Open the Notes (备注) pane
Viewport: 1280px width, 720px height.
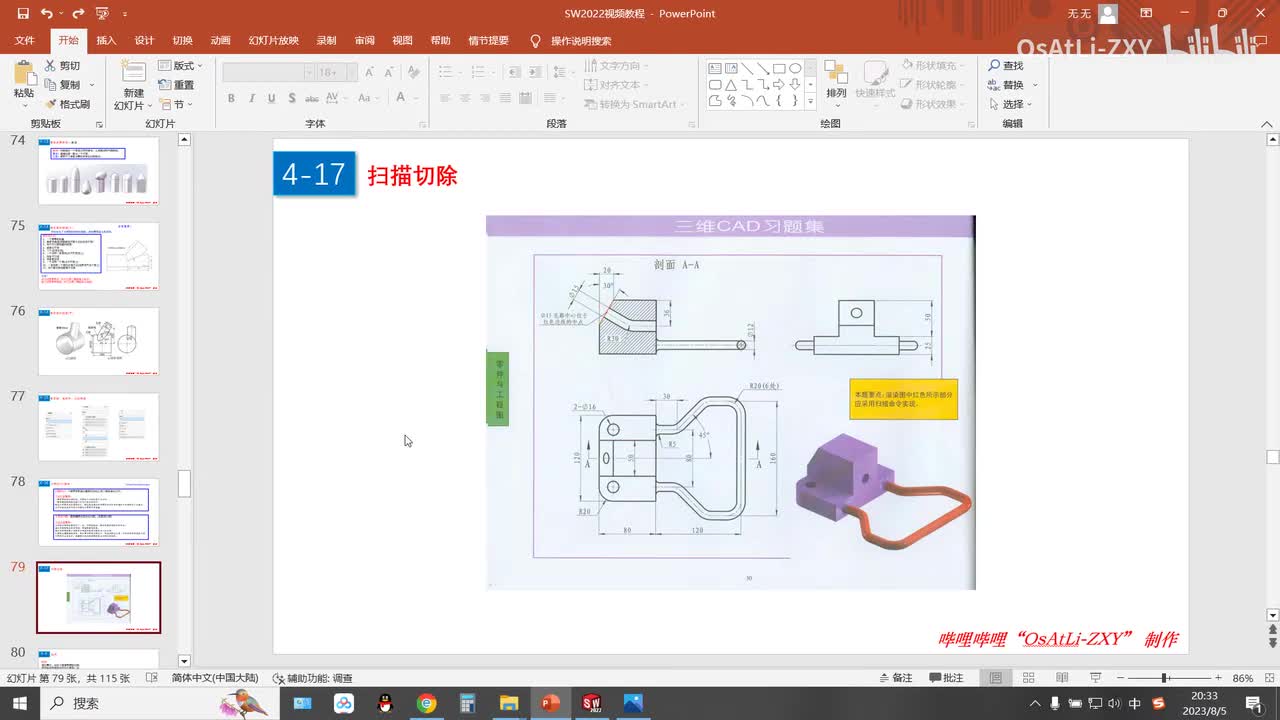click(894, 678)
